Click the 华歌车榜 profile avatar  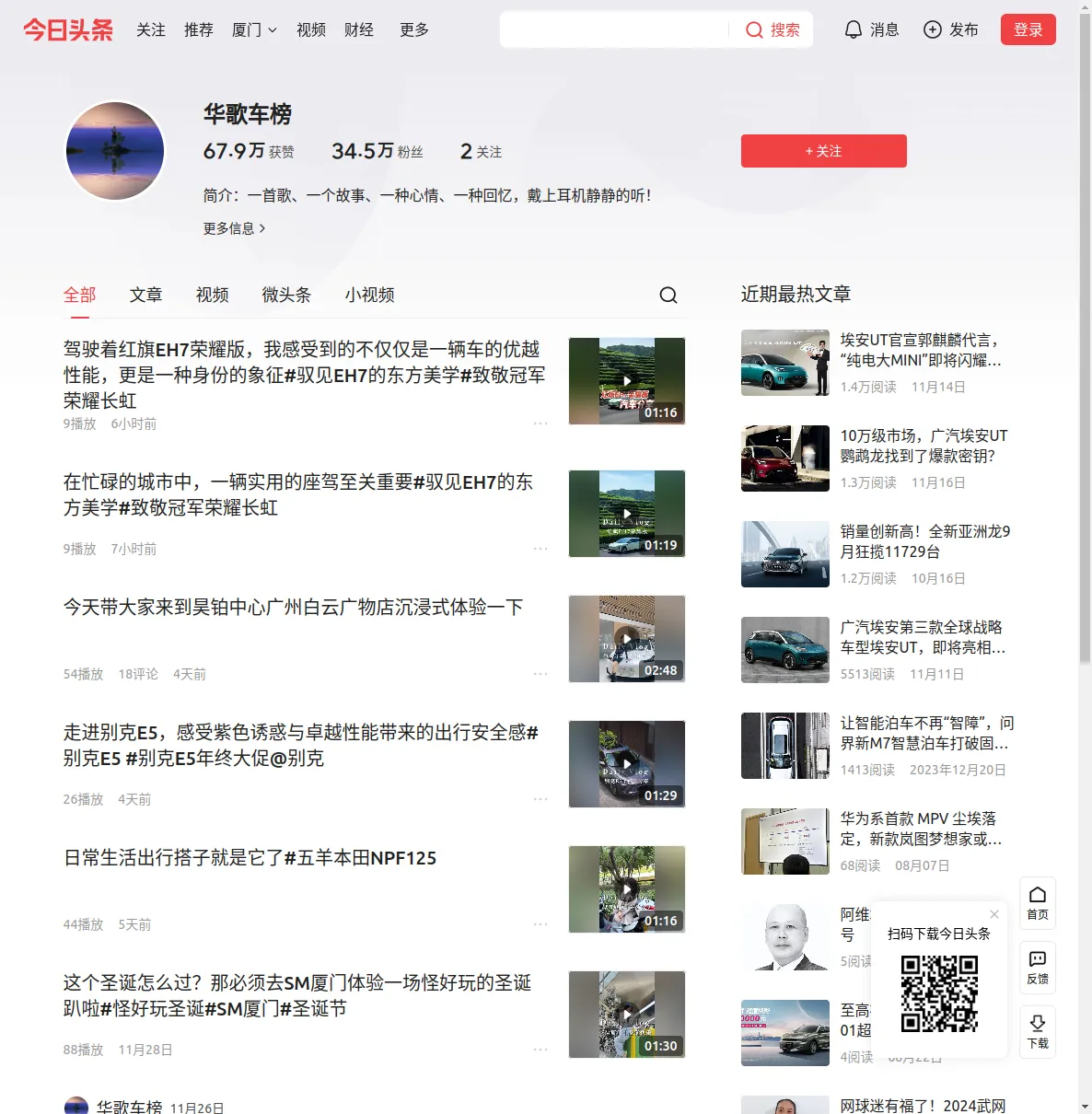pos(115,151)
